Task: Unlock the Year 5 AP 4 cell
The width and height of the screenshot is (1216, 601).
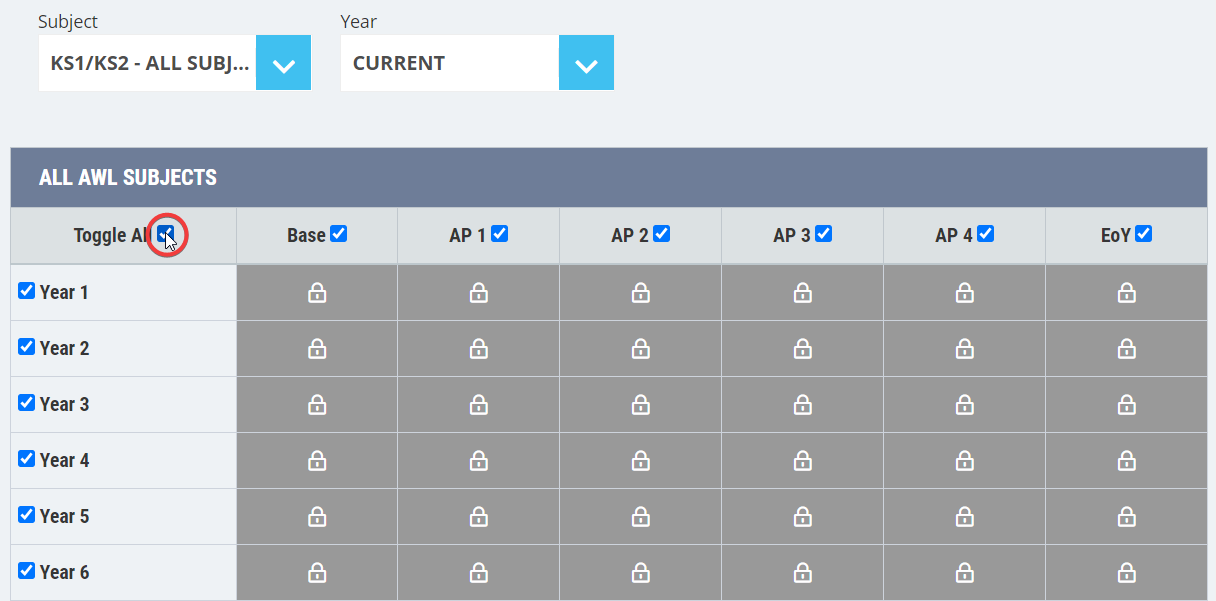Action: (965, 516)
